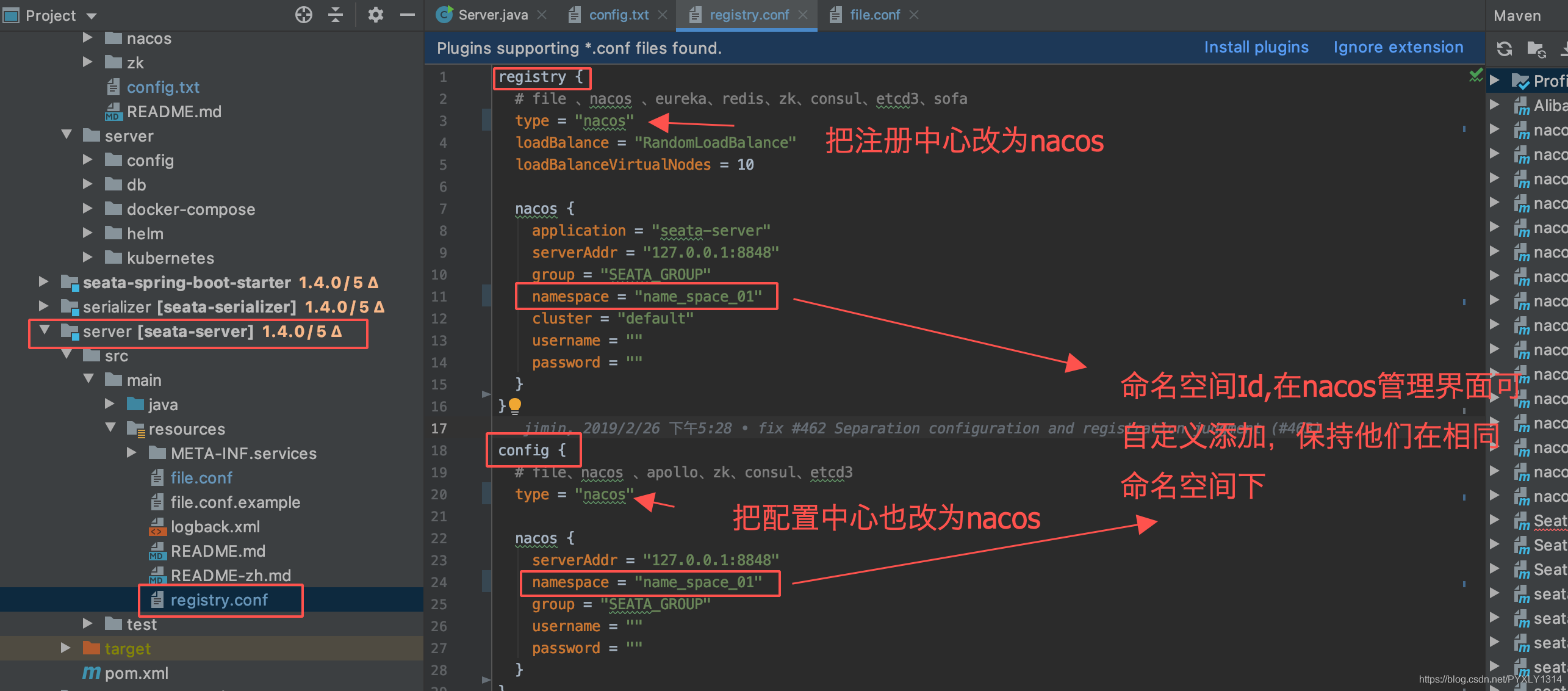
Task: Open the Project view dropdown
Action: click(x=92, y=16)
